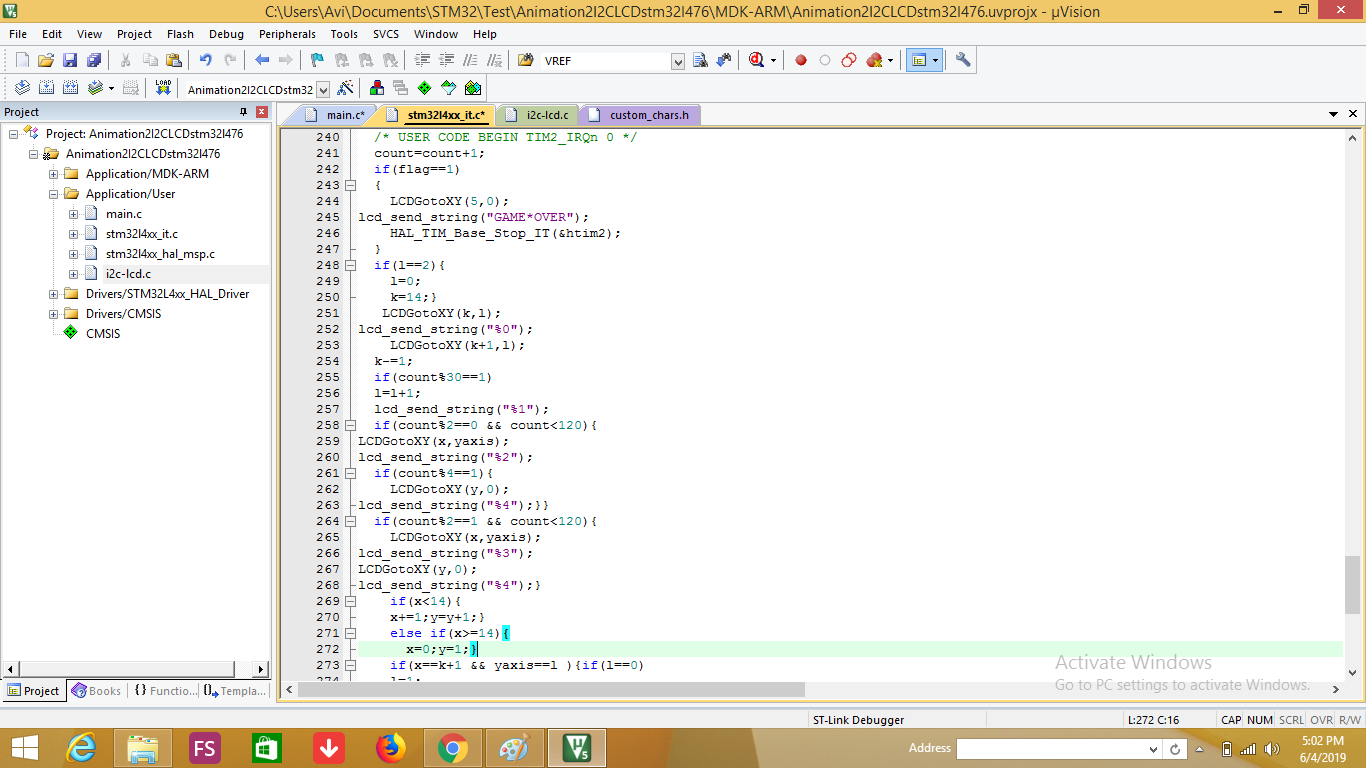
Task: Expand the Drivers/CMSIS folder
Action: 54,314
